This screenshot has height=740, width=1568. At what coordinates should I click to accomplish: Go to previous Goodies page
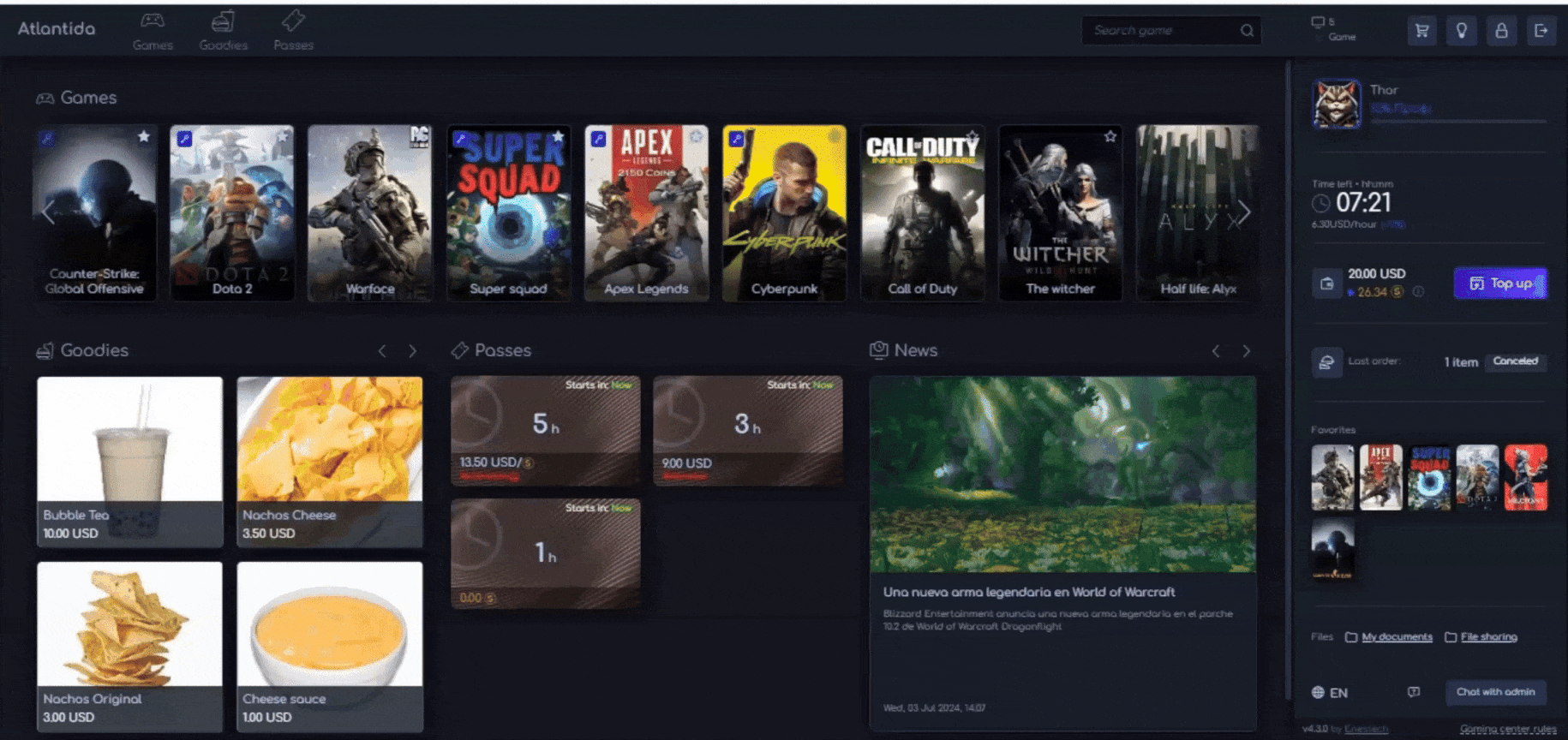382,351
